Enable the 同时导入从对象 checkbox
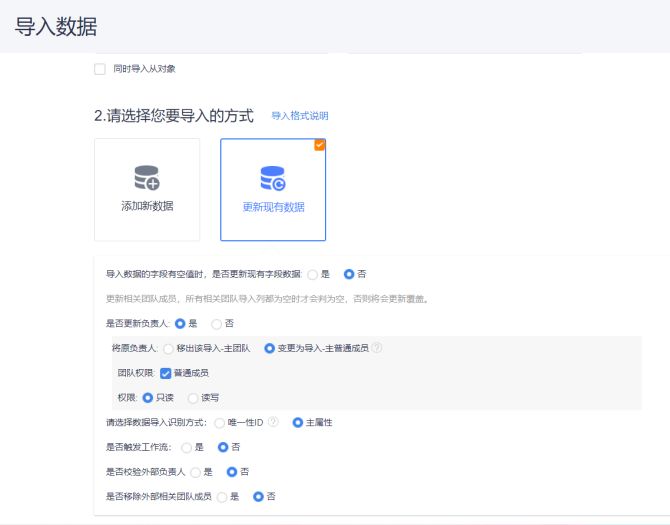 point(99,69)
